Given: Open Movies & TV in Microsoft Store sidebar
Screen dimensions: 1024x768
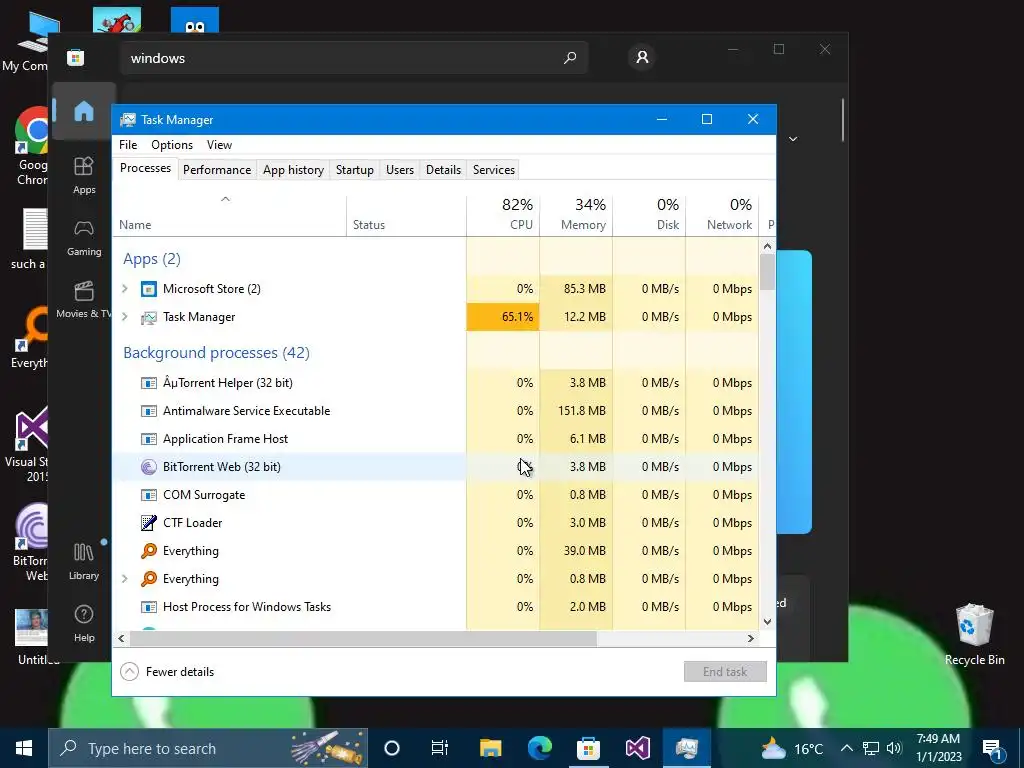Looking at the screenshot, I should 84,299.
